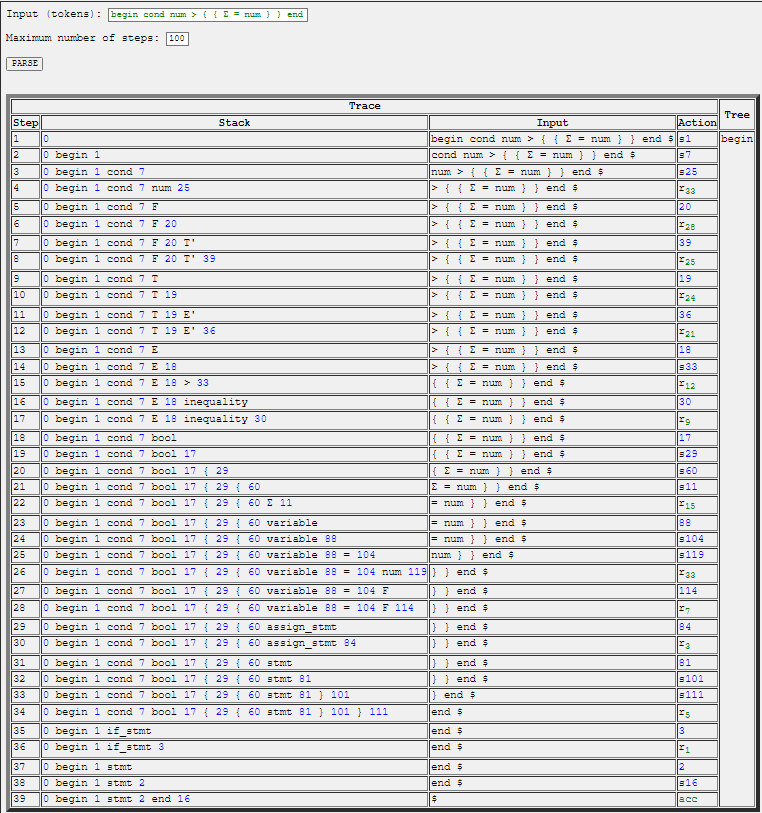Click stack cell '0 begin 1 cond 7' in step 3
Image resolution: width=762 pixels, height=813 pixels.
pos(234,172)
